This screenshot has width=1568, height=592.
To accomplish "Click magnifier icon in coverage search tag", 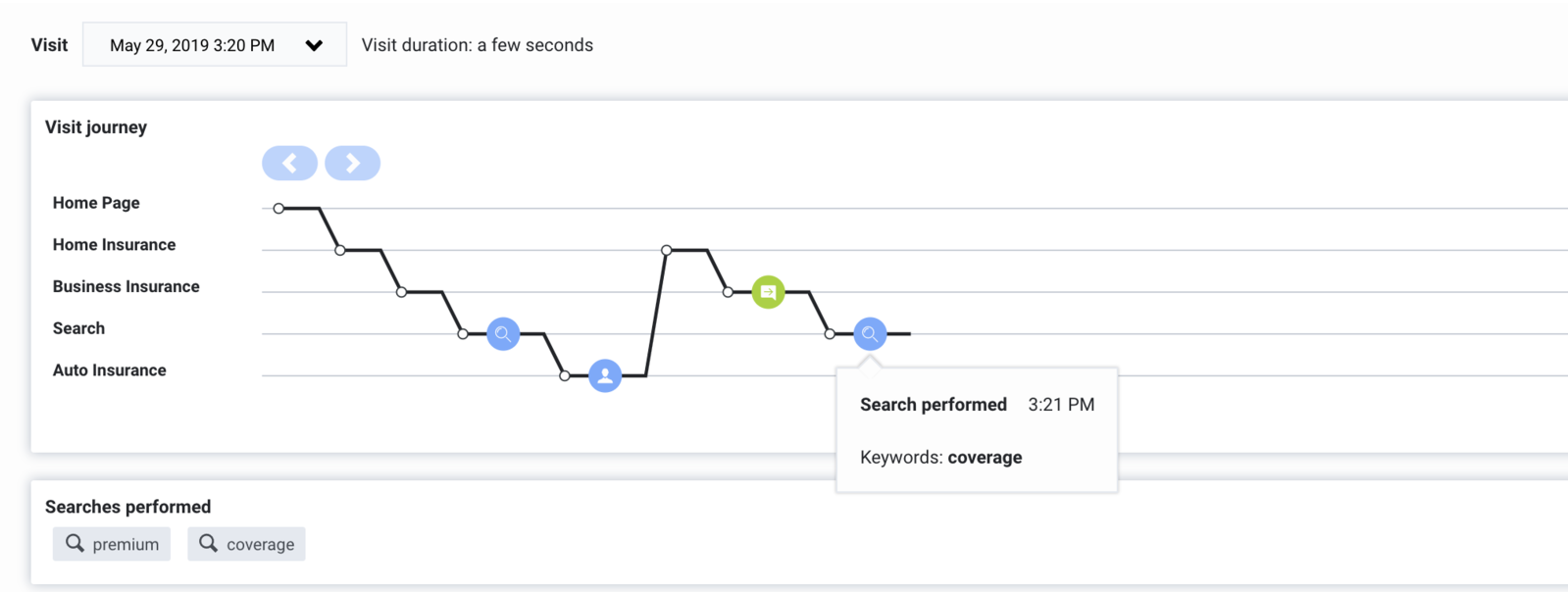I will [x=208, y=543].
